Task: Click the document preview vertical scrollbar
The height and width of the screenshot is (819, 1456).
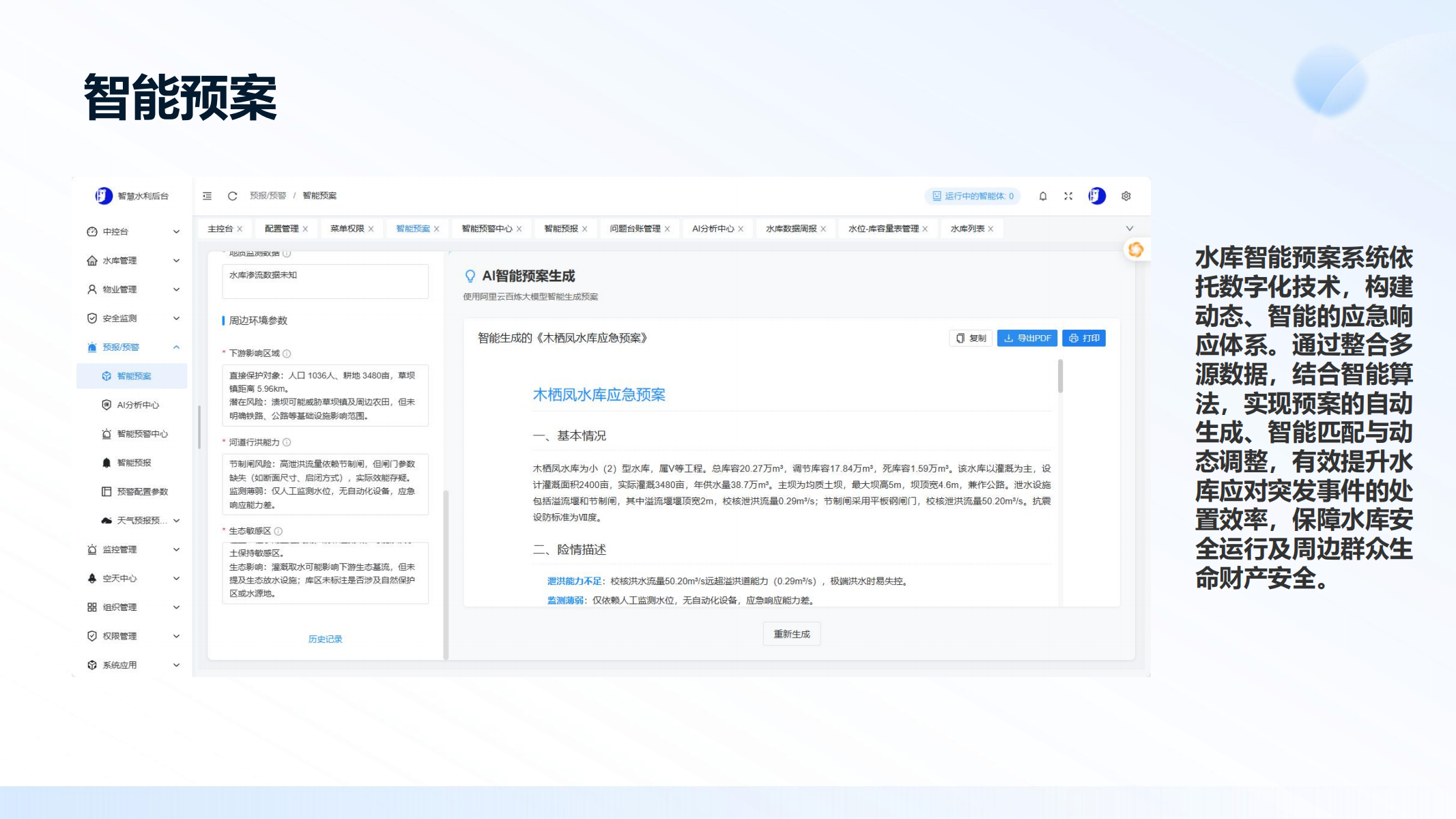Action: pyautogui.click(x=1060, y=377)
